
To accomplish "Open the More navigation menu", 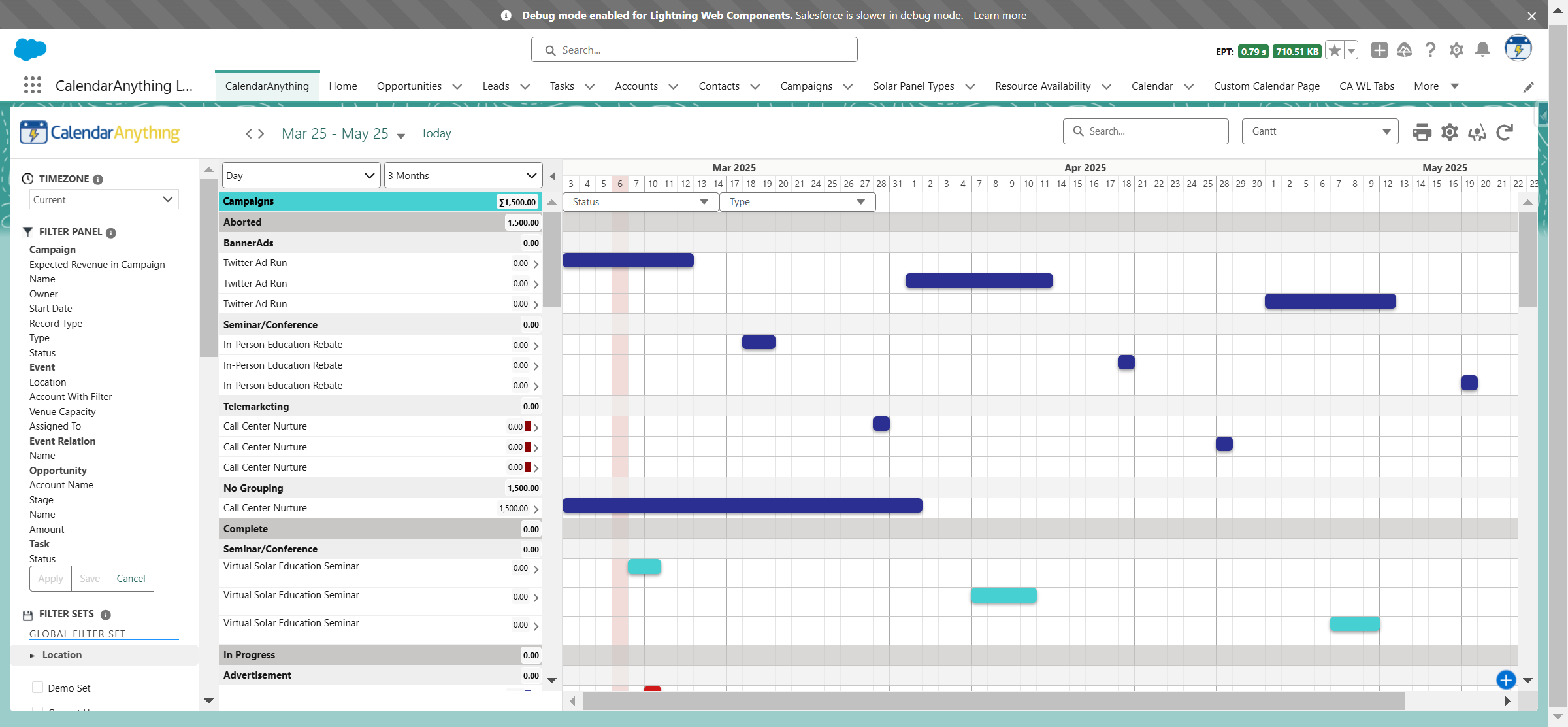I will (1436, 86).
